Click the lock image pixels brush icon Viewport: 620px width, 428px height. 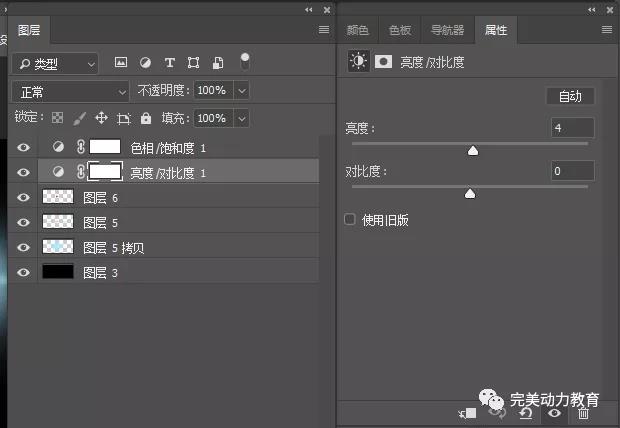(x=79, y=118)
